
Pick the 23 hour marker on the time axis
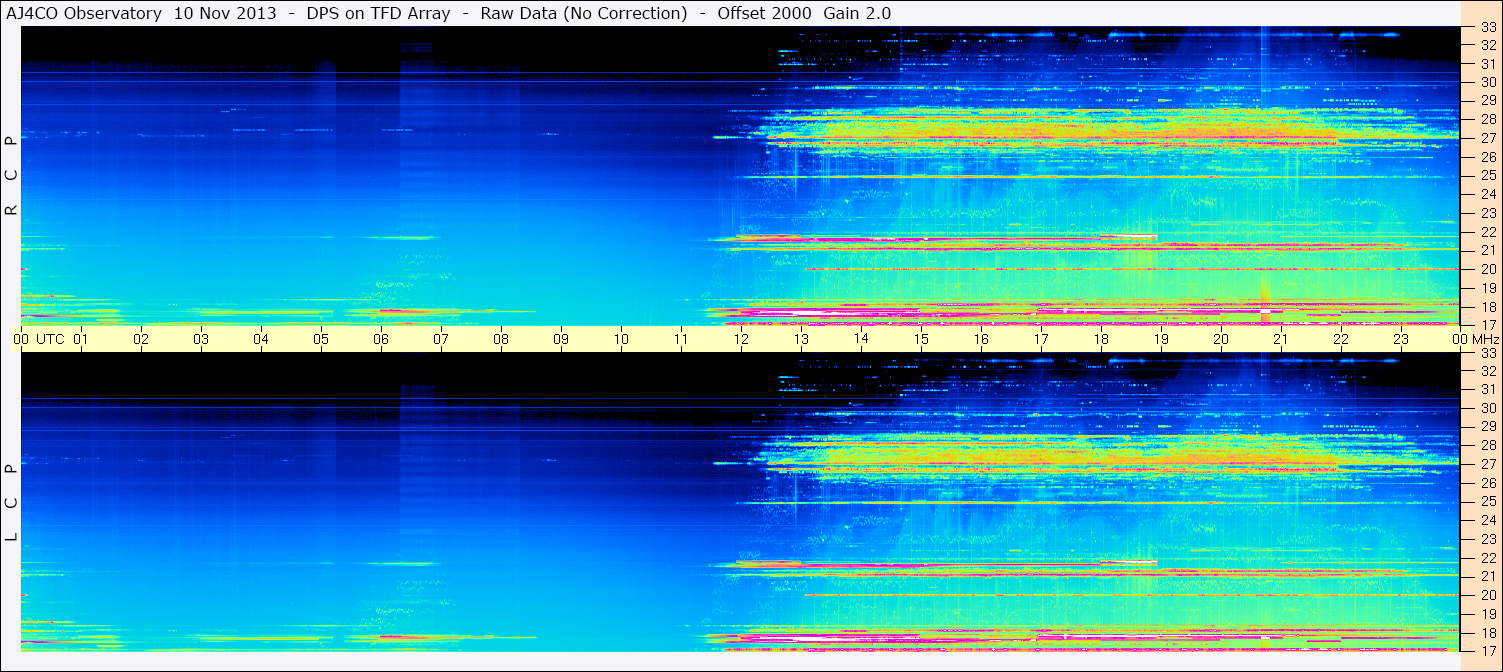[1401, 339]
